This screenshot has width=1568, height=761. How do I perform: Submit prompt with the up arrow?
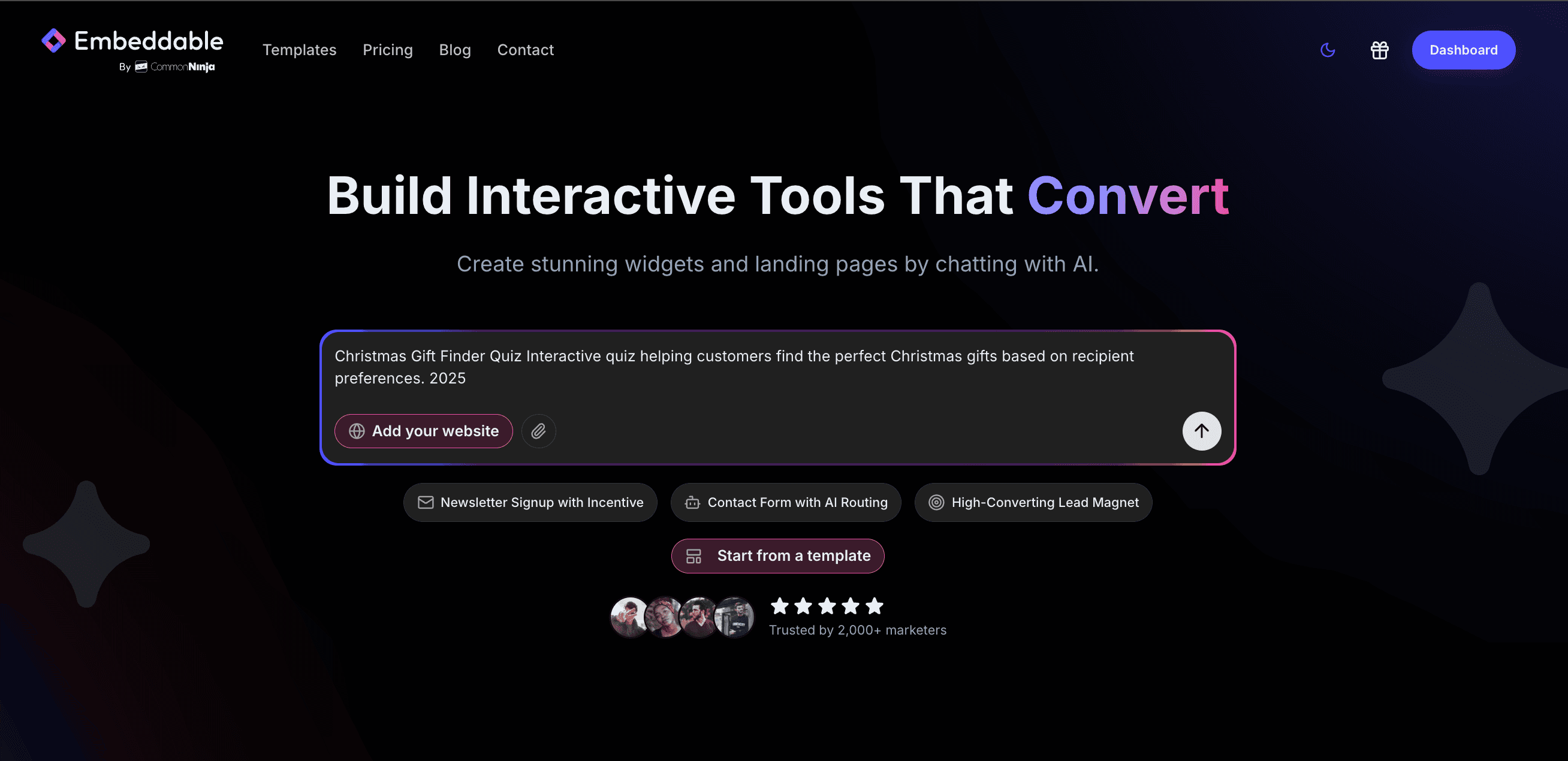[1201, 431]
